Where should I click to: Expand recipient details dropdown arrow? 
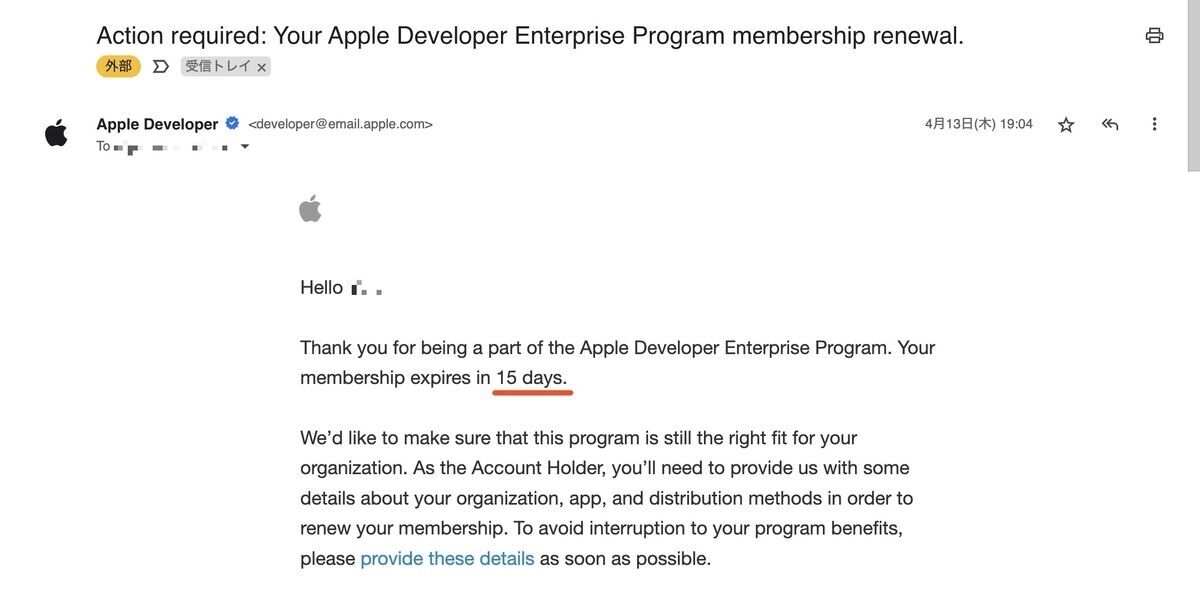[245, 147]
